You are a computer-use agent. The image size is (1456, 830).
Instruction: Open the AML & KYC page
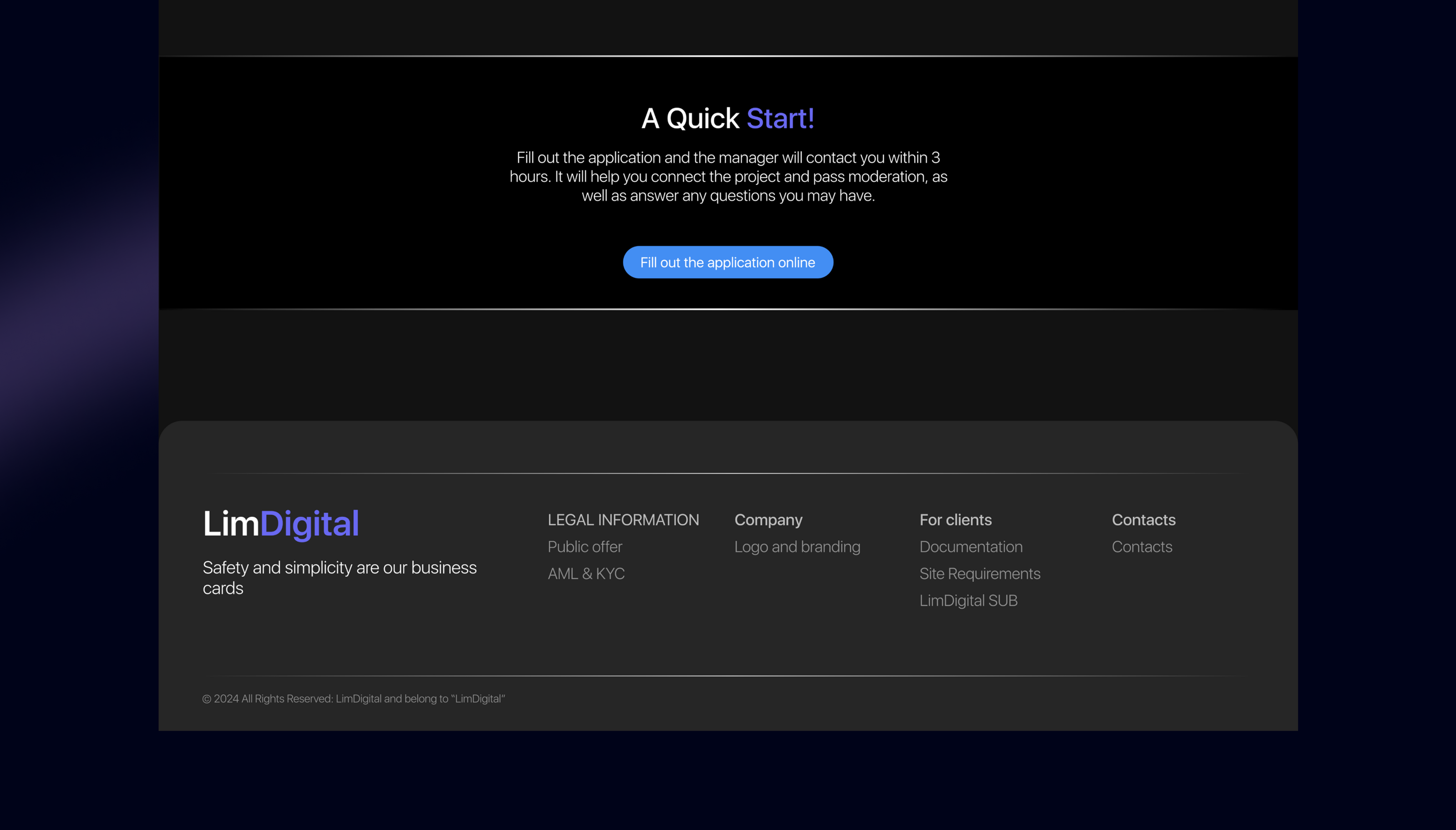pyautogui.click(x=586, y=573)
